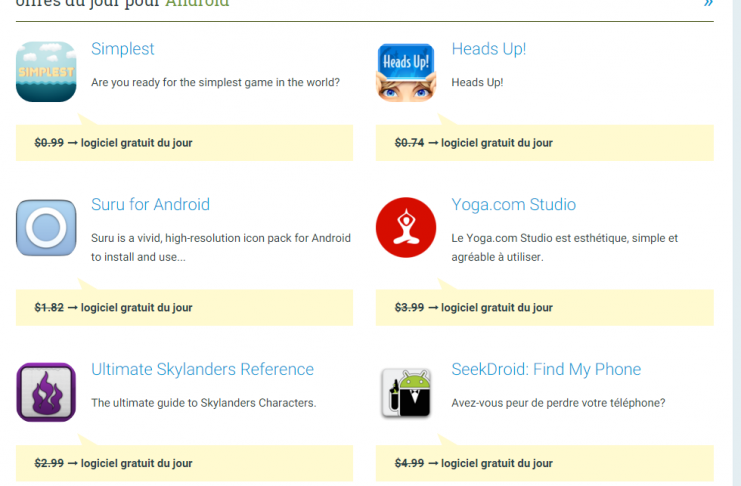Click the 'Heads Up!' description text under title

pos(477,82)
